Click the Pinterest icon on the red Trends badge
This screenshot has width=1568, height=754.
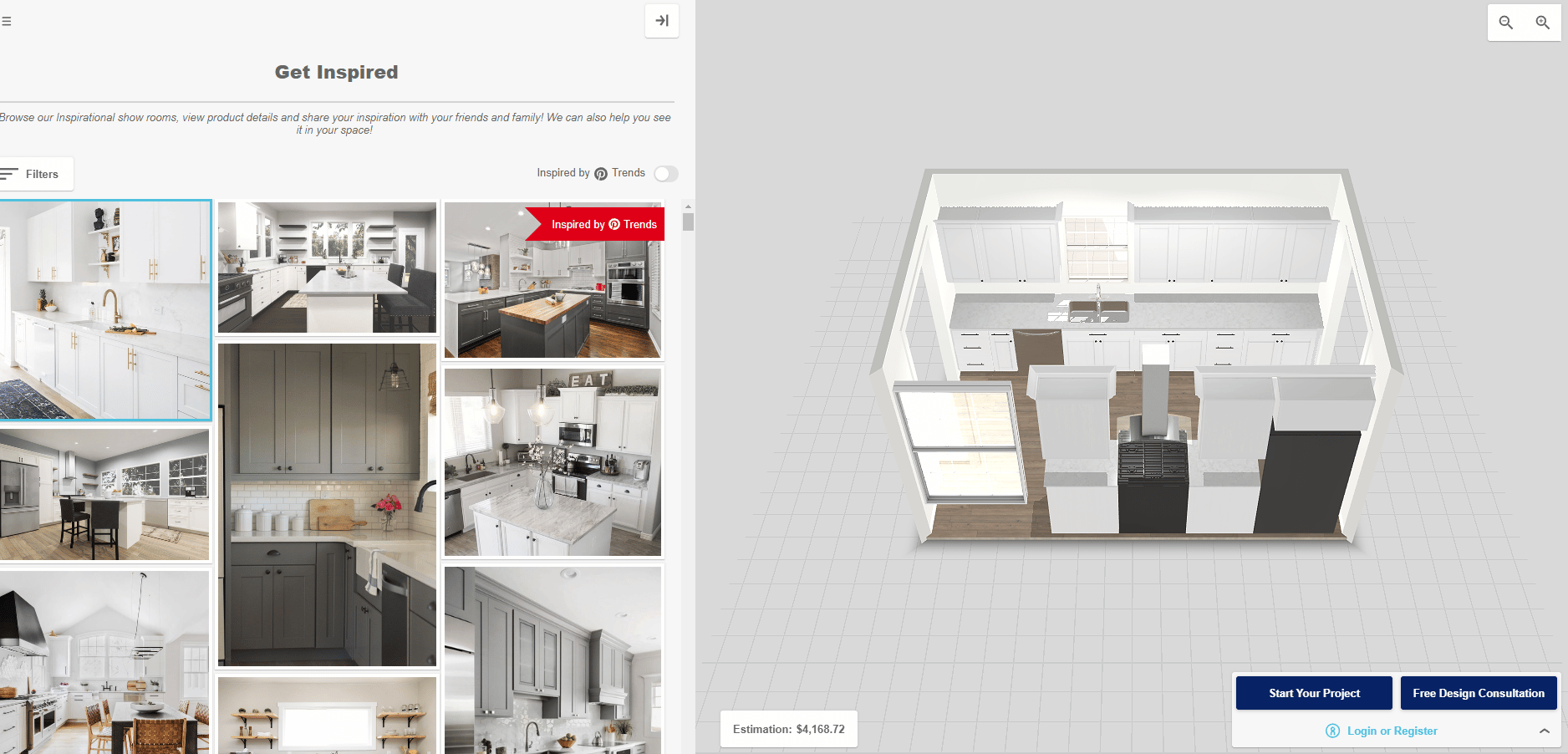614,224
